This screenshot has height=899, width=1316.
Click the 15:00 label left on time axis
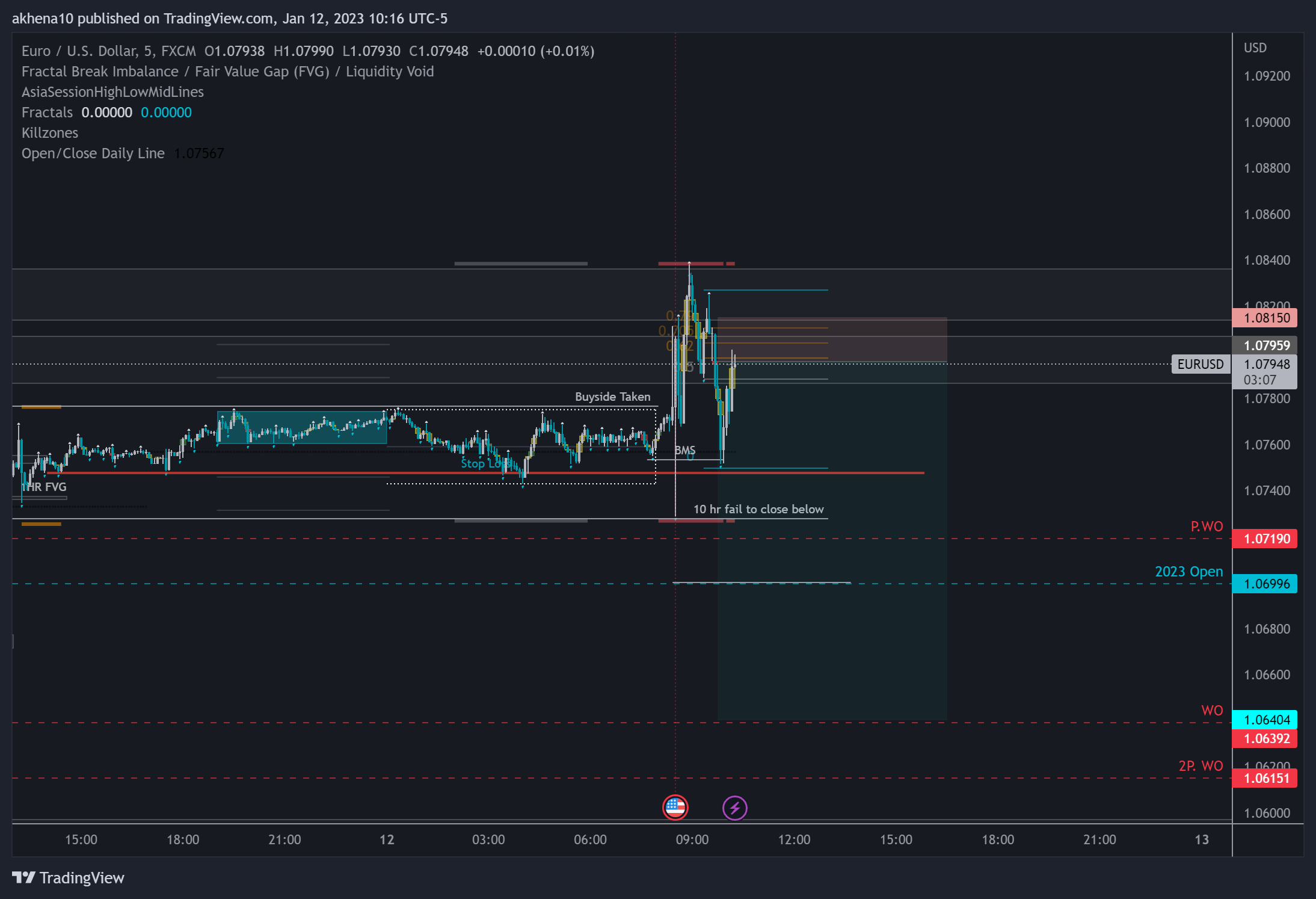coord(81,839)
